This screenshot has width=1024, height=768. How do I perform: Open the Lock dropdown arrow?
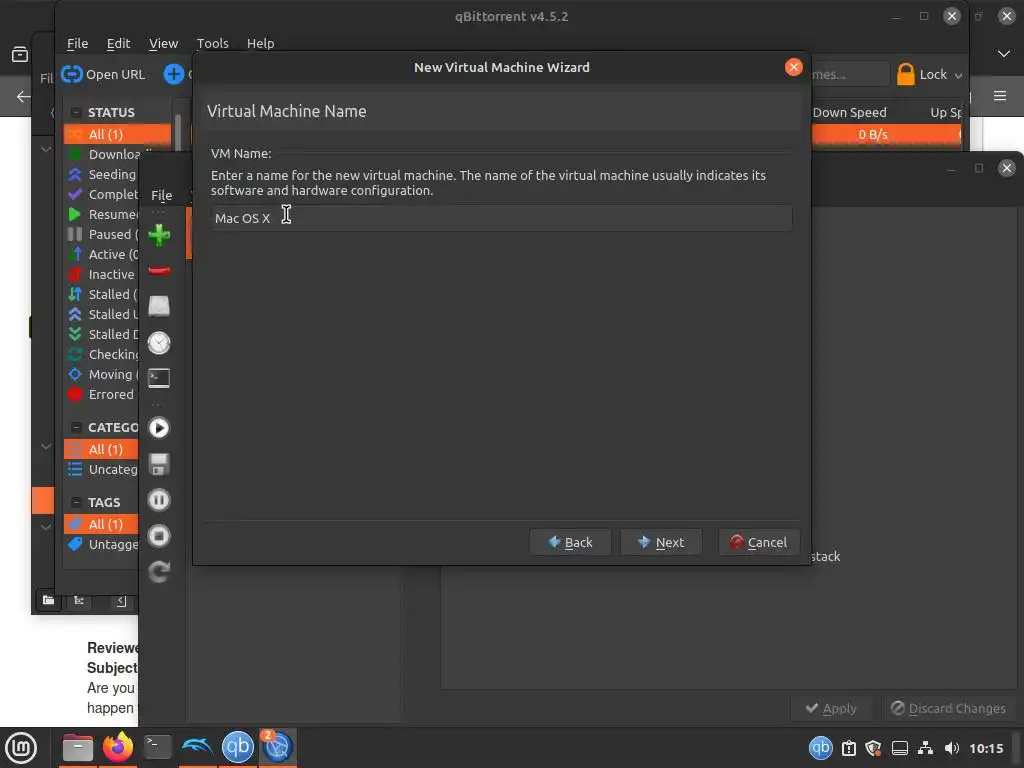[x=958, y=76]
